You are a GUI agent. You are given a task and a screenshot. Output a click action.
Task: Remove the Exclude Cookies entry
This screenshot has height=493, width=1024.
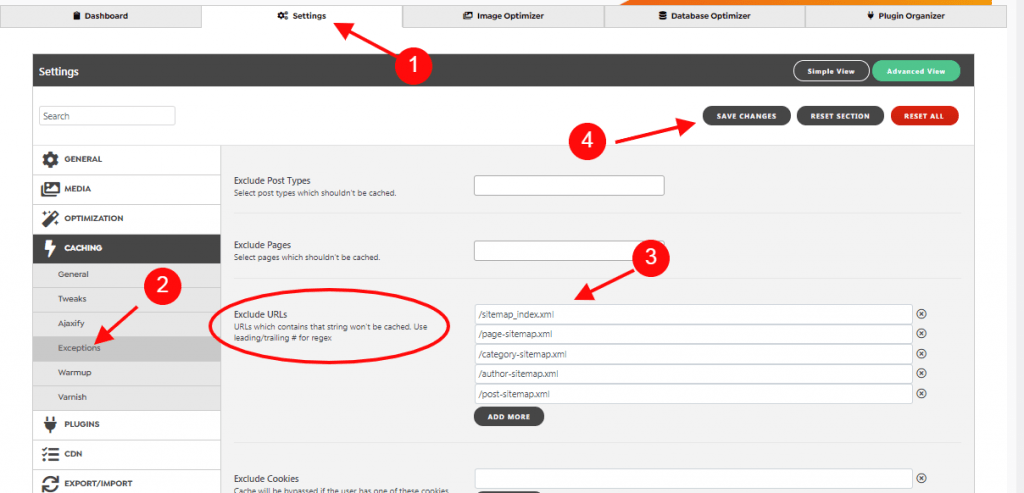921,477
